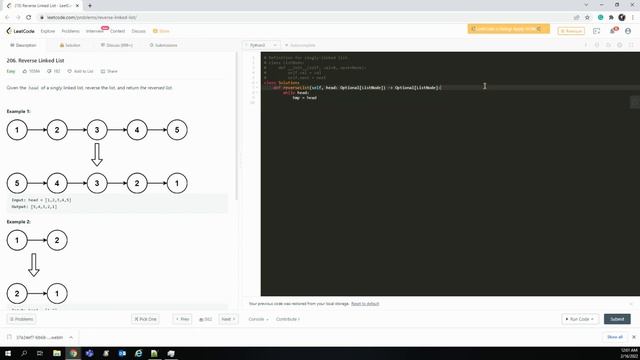Viewport: 640px width, 360px height.
Task: Click the thumbs-up like icon
Action: click(x=24, y=71)
